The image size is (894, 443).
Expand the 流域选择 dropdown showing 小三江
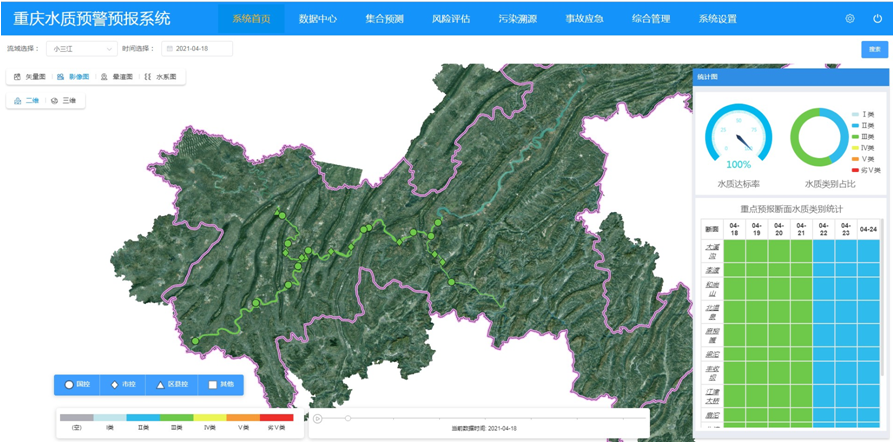pos(83,49)
